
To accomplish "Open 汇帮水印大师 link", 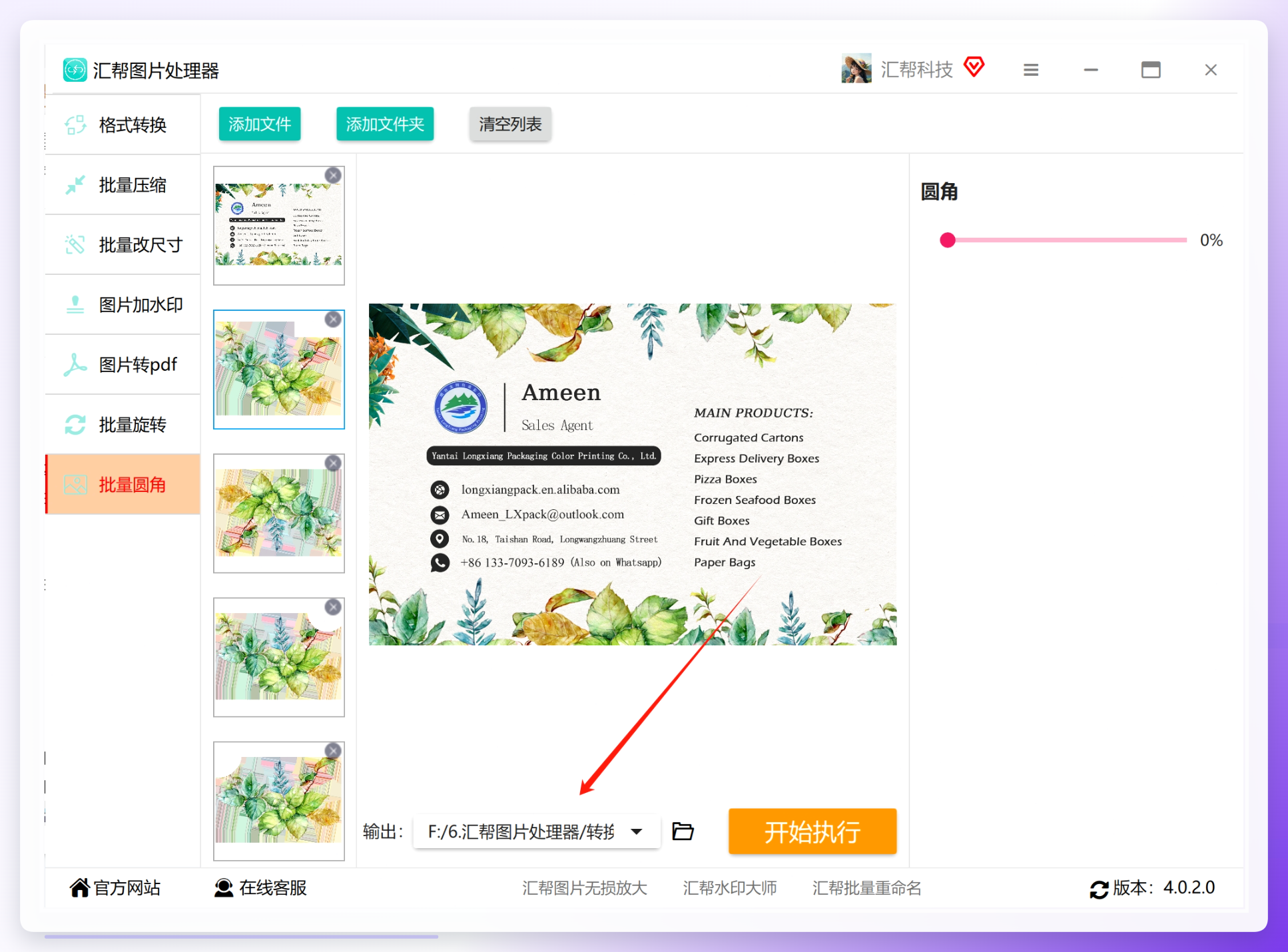I will tap(730, 888).
